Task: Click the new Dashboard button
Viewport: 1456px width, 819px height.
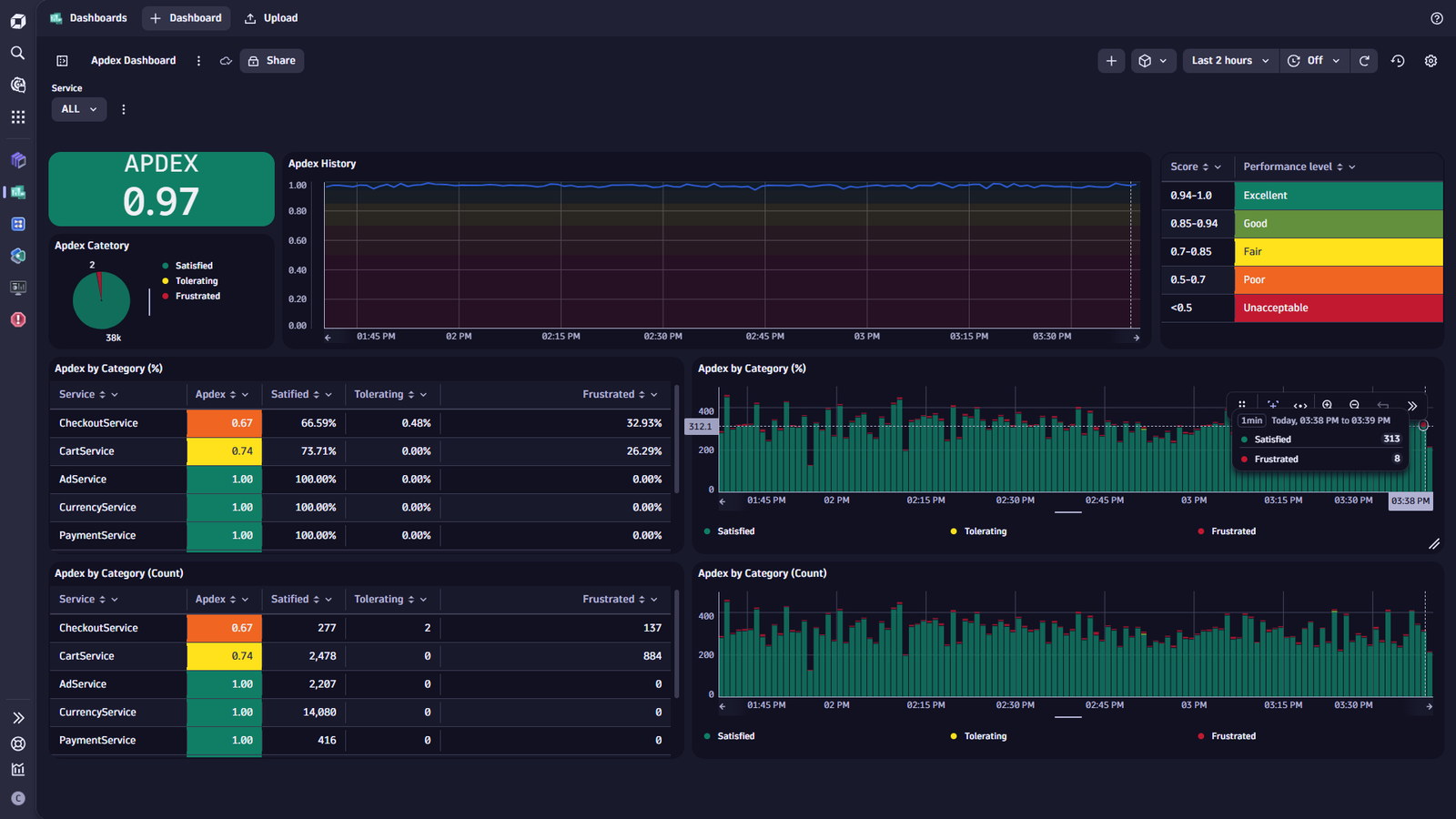Action: 186,18
